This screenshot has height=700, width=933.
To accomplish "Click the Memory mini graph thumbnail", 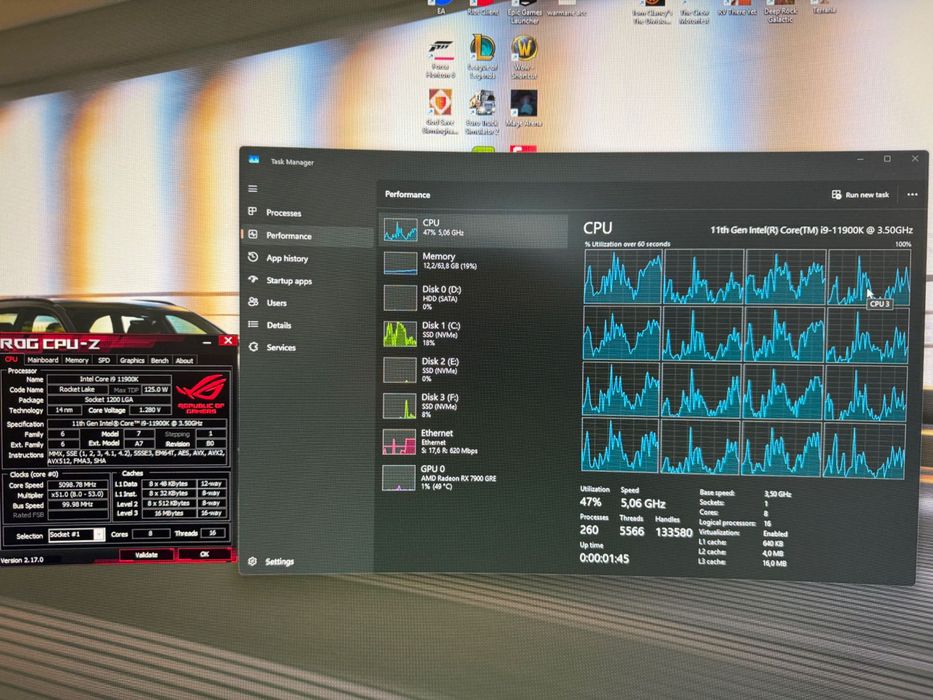I will [x=400, y=263].
